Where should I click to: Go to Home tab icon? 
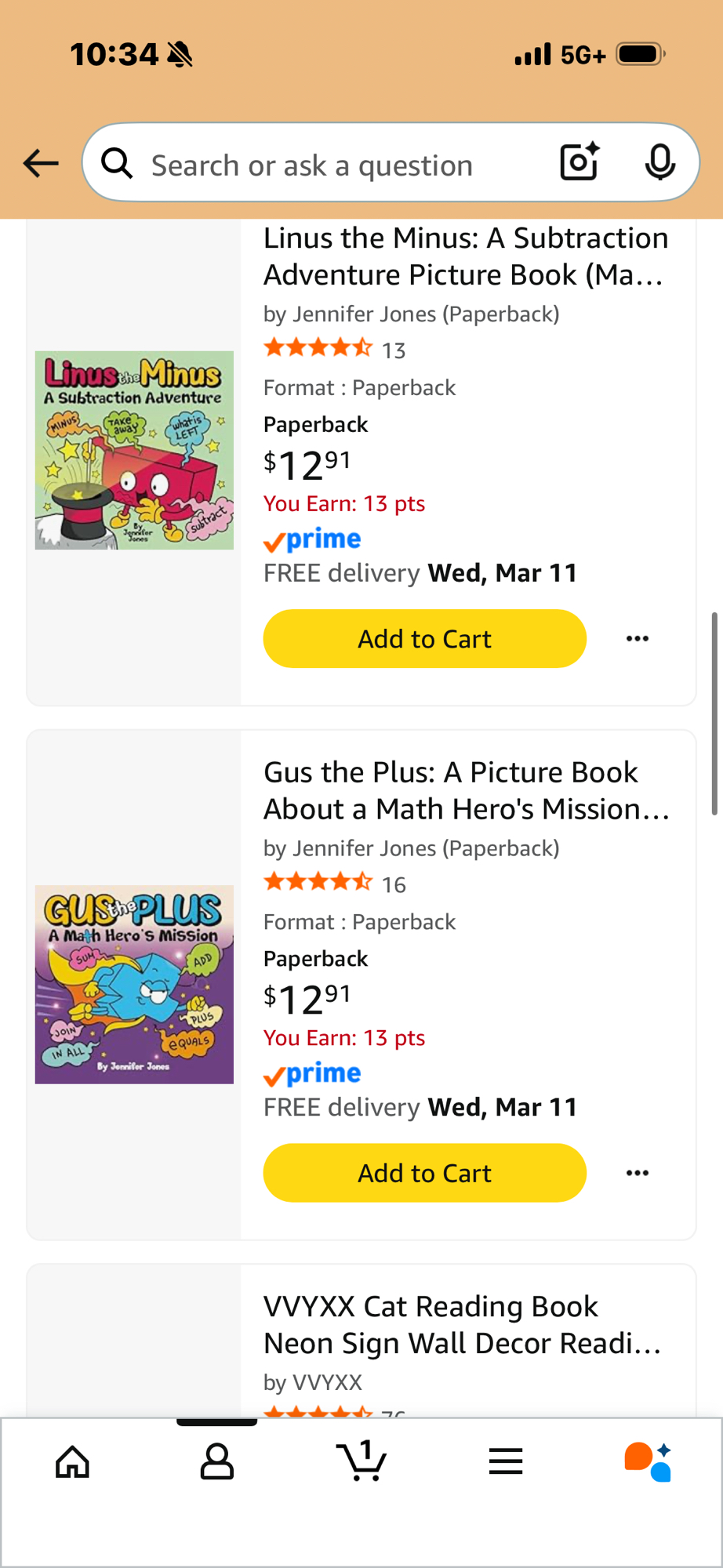(73, 1461)
